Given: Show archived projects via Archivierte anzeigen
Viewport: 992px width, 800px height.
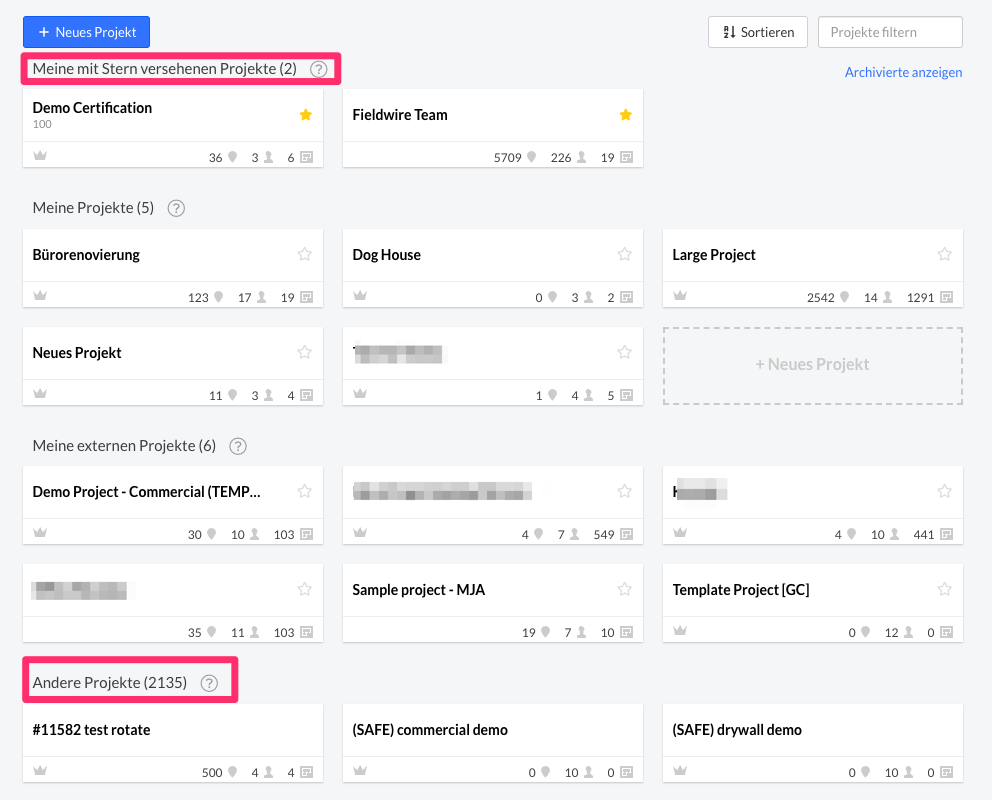Looking at the screenshot, I should coord(903,72).
